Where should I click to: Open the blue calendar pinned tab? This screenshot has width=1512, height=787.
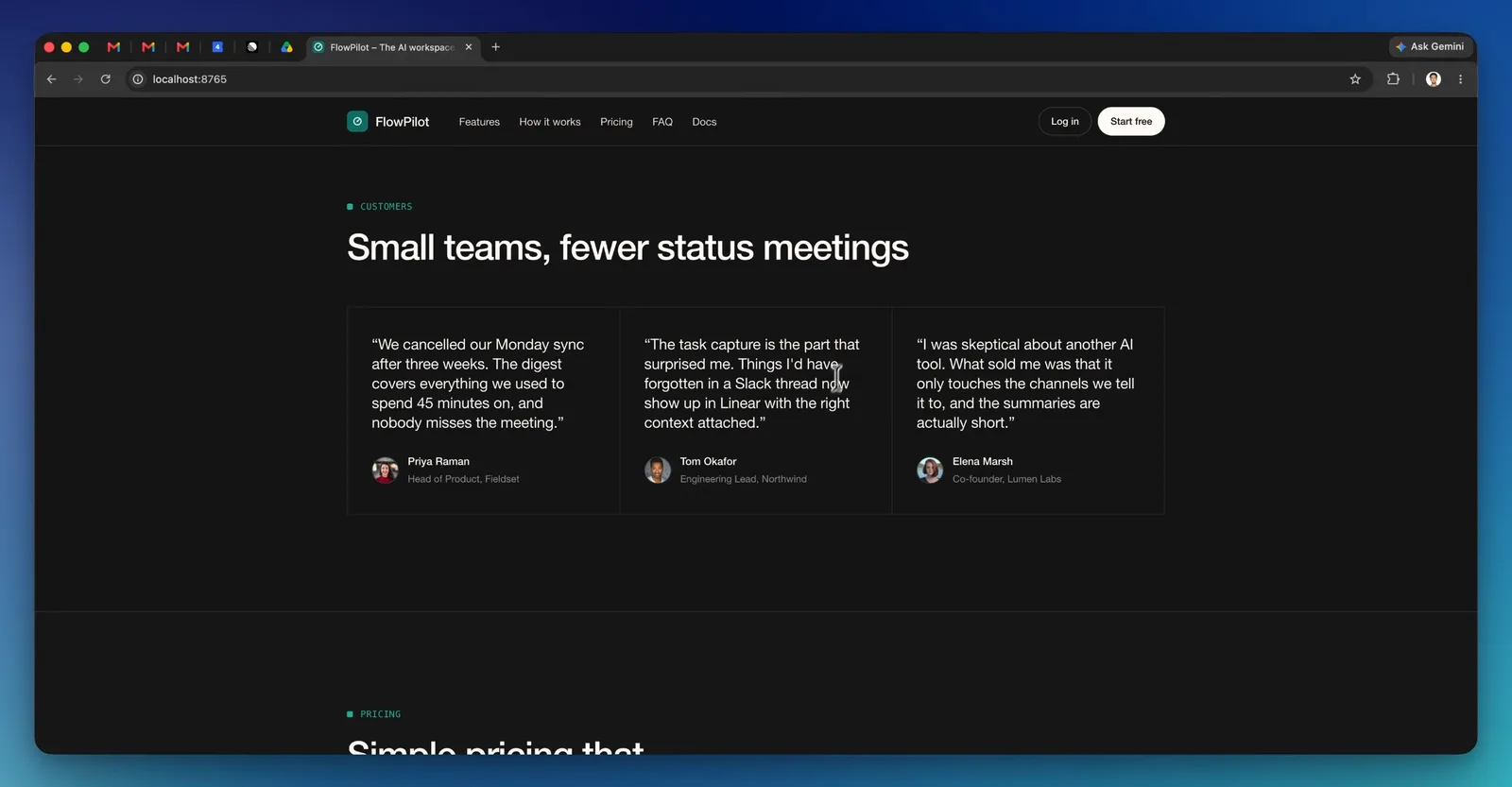coord(217,46)
